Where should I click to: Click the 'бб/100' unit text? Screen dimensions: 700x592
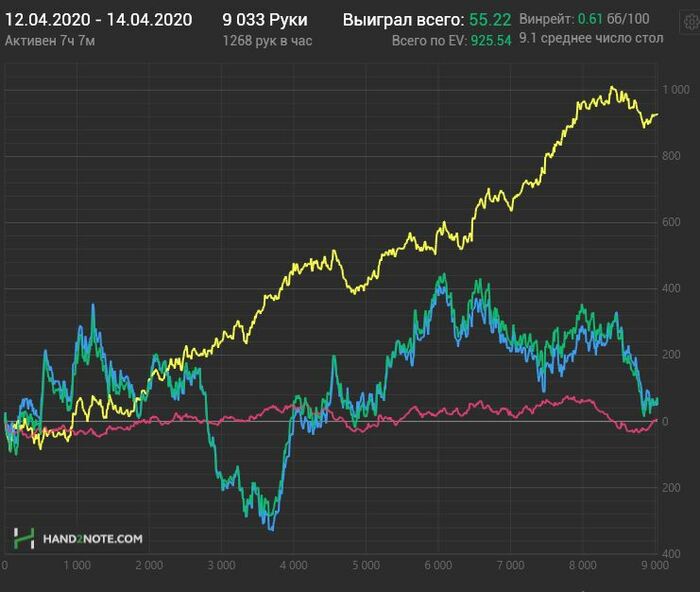coord(628,19)
